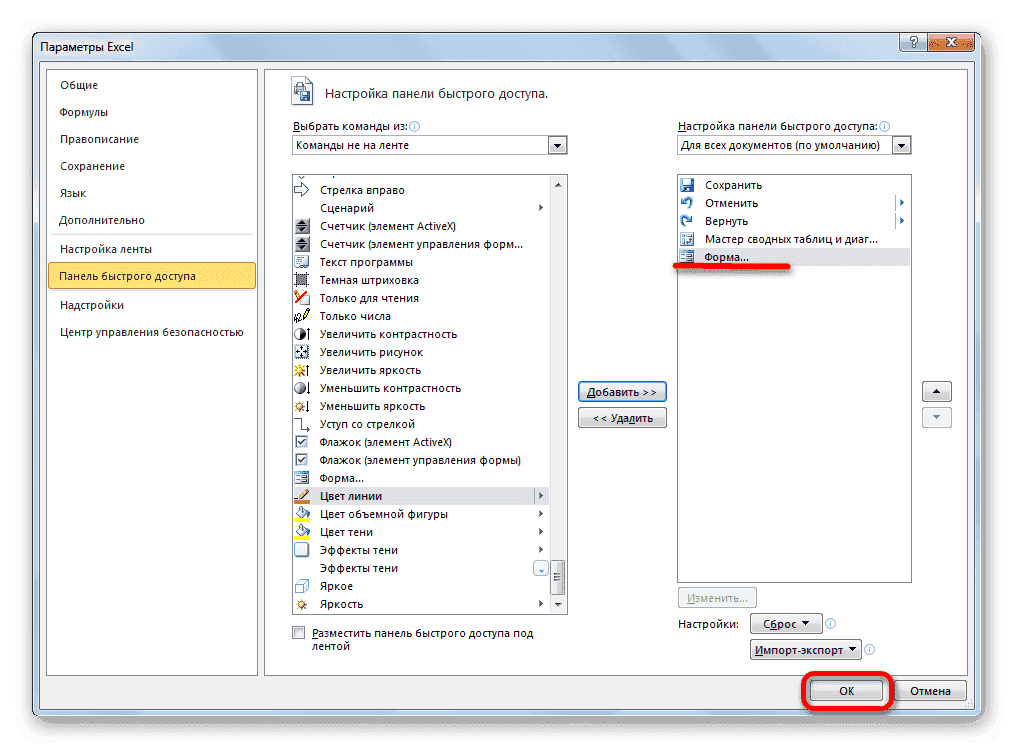Select the Счетчик (элемент управления форм... icon

301,244
